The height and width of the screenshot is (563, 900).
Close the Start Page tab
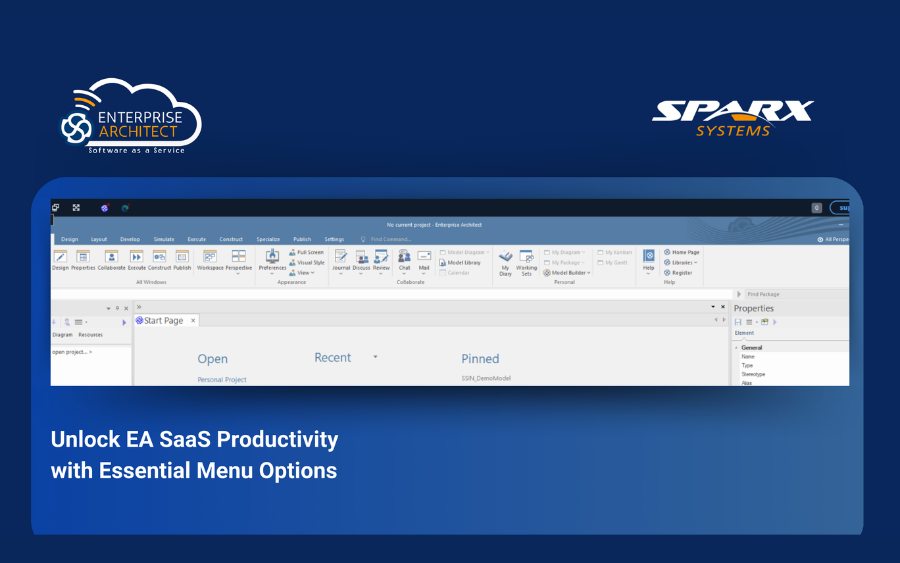194,321
